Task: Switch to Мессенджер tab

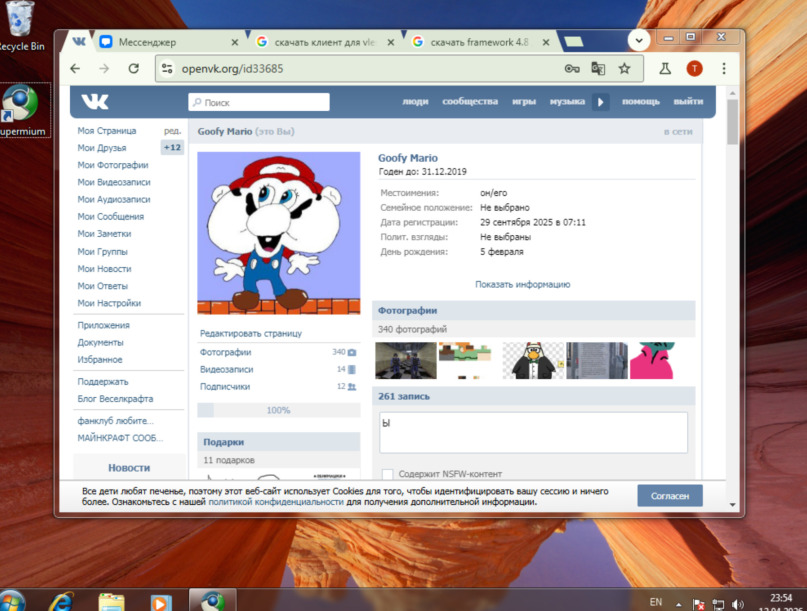Action: (165, 42)
